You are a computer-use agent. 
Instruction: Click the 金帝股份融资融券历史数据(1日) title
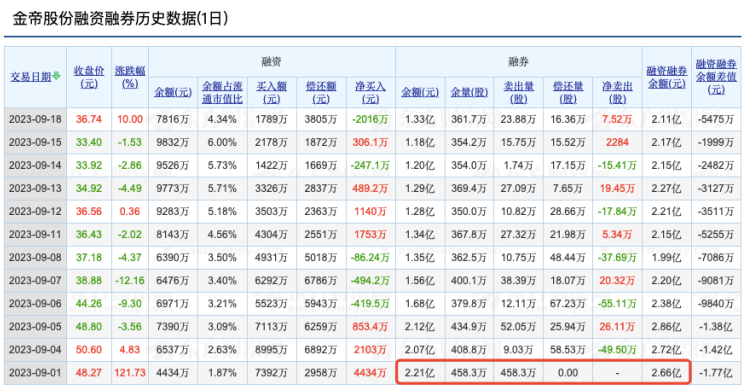pyautogui.click(x=120, y=19)
